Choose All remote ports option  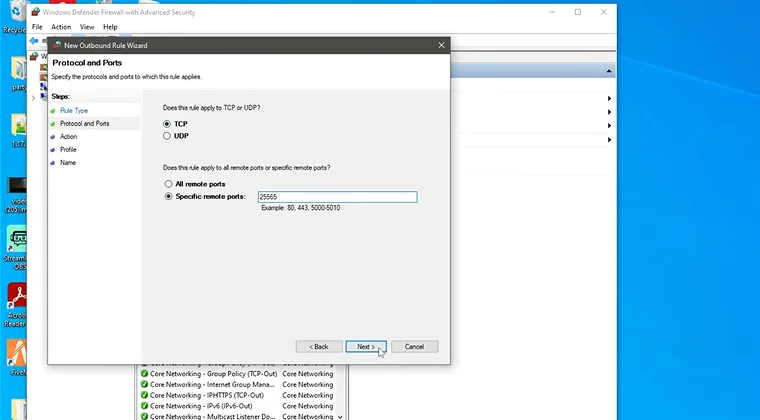168,184
